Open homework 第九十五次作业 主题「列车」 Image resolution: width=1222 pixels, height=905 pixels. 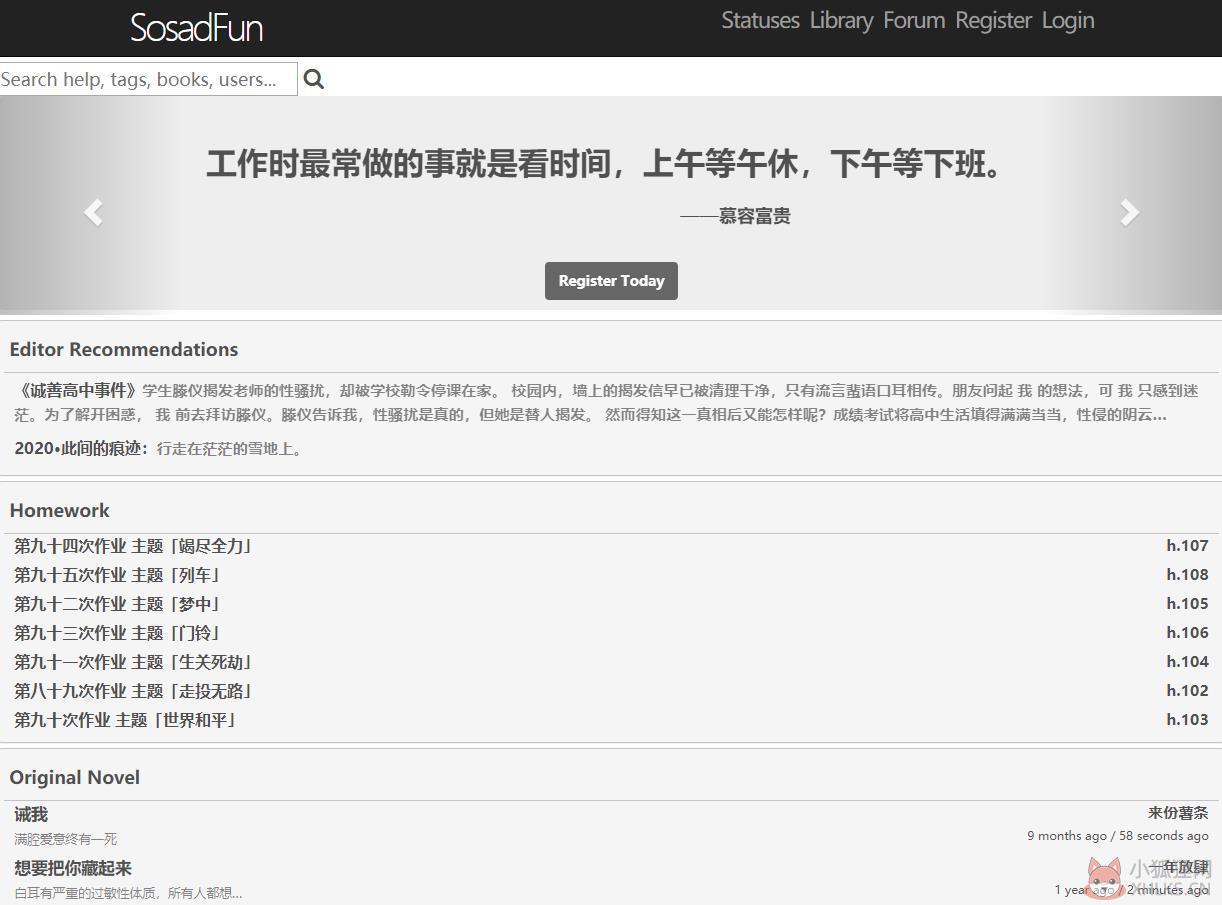[118, 575]
